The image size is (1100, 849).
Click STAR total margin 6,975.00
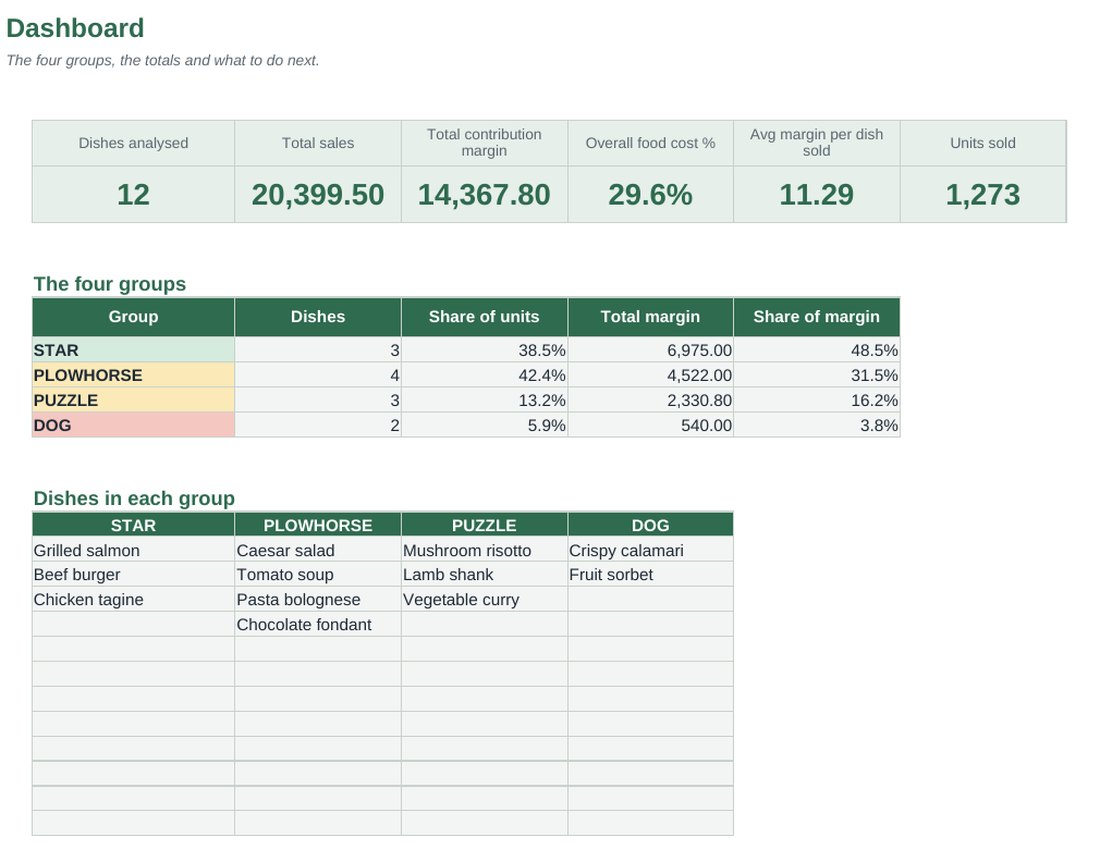pos(650,349)
